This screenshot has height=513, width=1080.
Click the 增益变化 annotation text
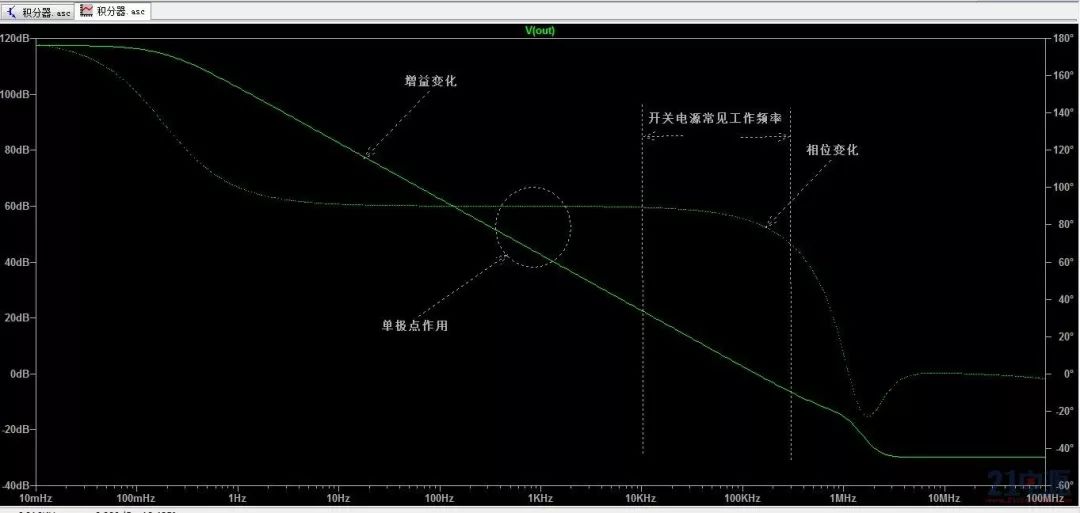(430, 81)
